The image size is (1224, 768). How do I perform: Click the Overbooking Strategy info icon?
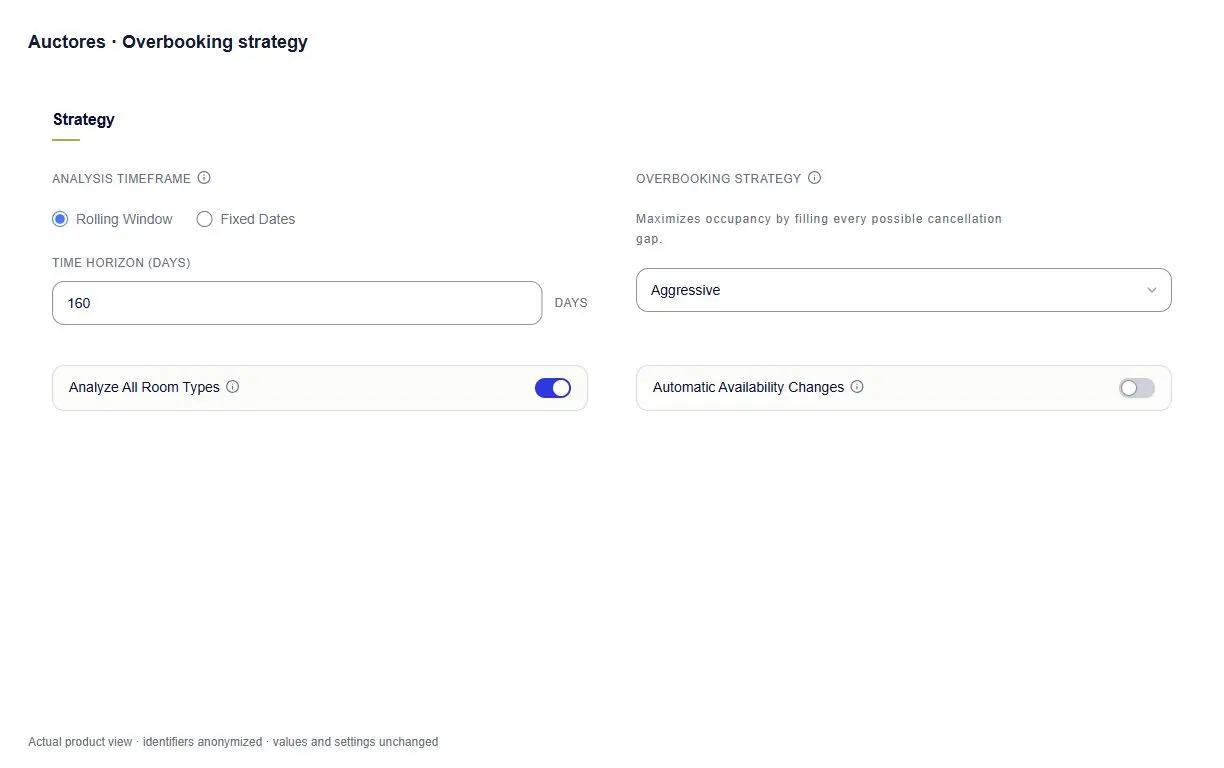(x=814, y=178)
